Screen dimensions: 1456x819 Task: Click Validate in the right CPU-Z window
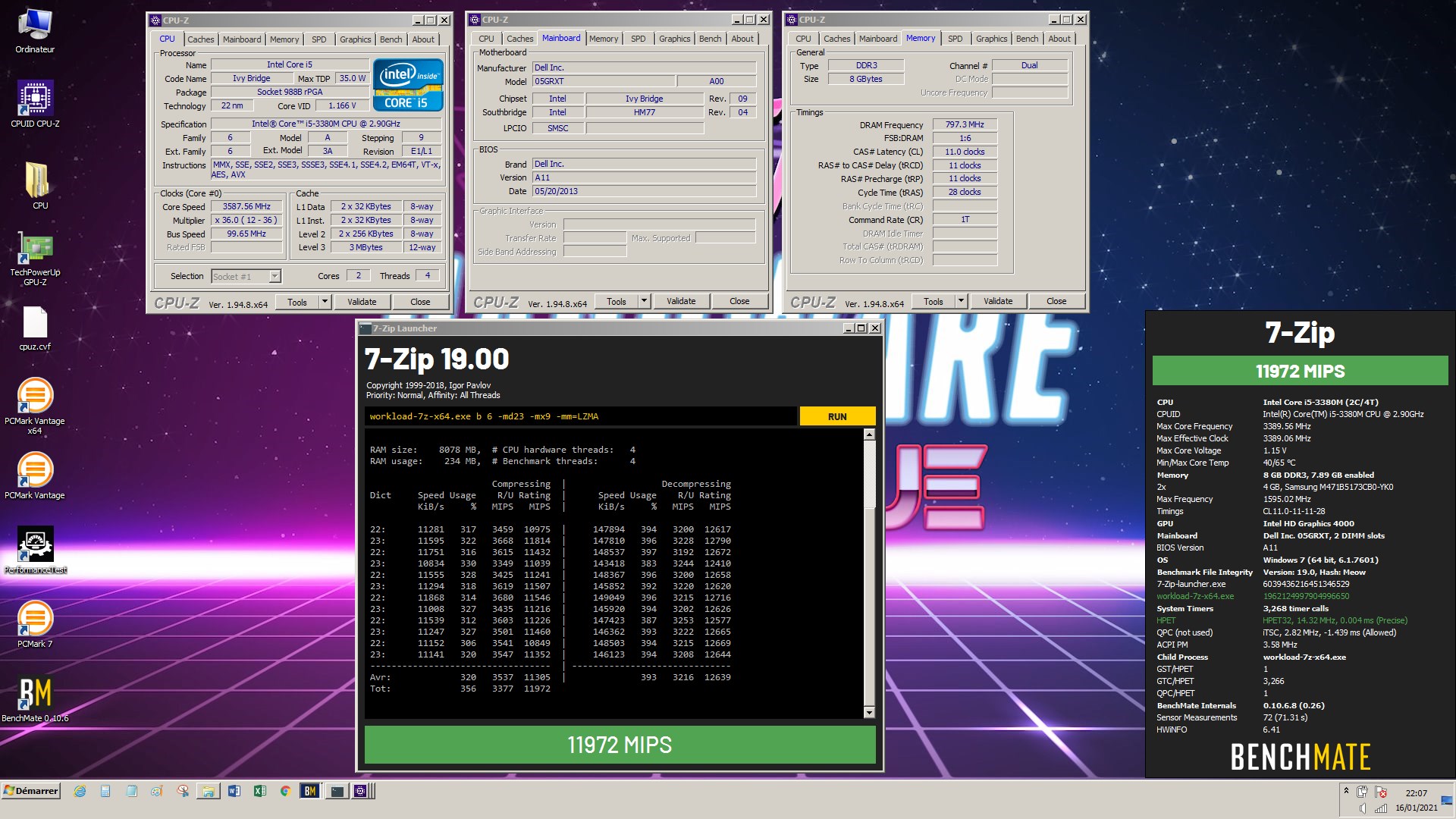tap(998, 301)
